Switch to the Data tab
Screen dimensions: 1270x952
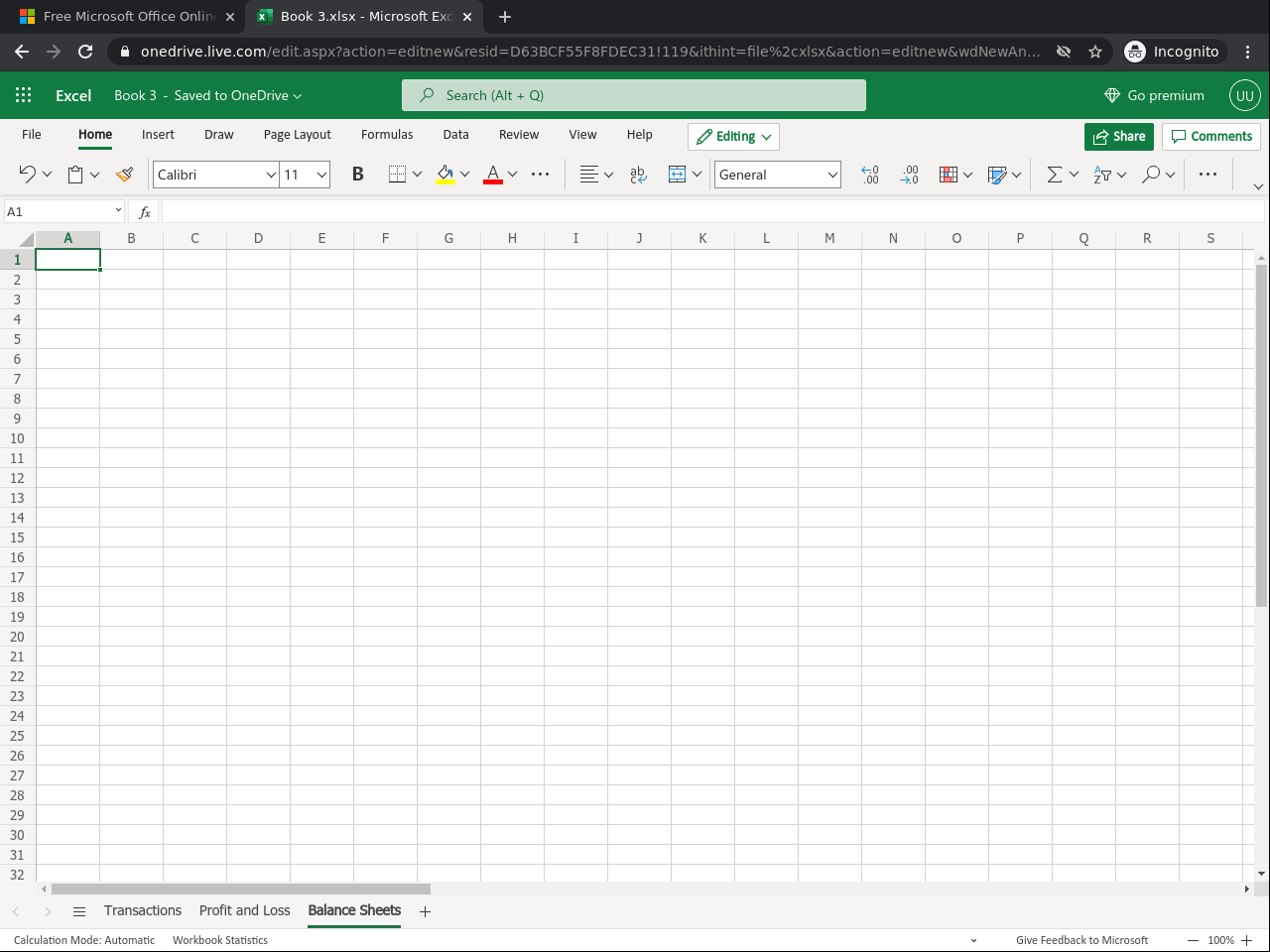456,135
